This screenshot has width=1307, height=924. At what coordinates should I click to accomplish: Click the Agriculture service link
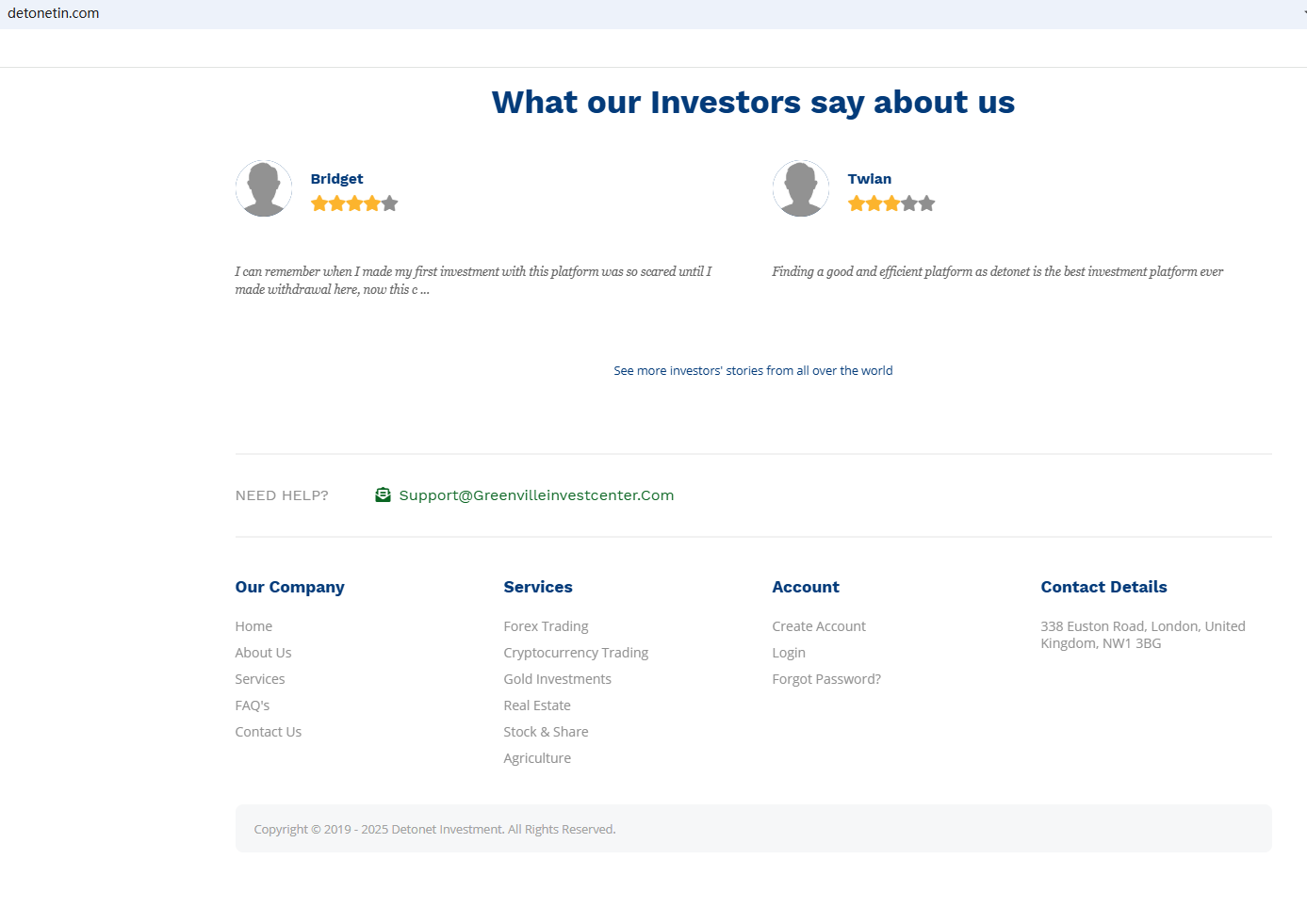coord(537,758)
